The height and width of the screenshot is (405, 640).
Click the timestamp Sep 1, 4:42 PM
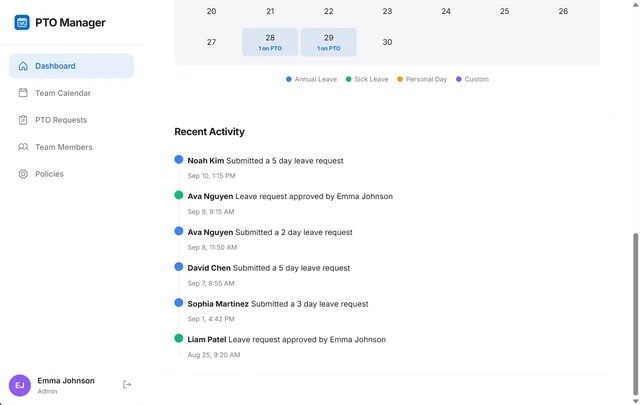click(211, 319)
